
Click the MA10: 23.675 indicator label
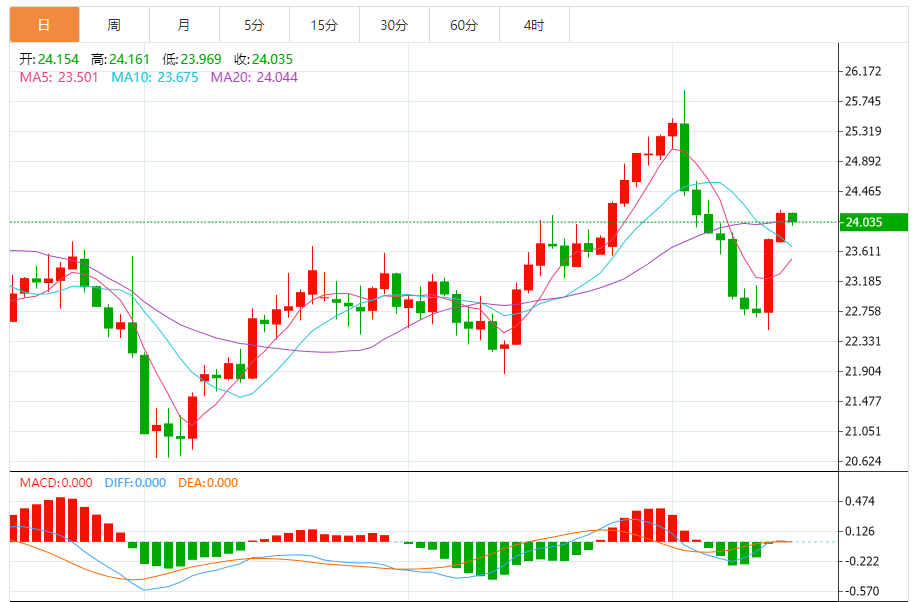pos(154,78)
